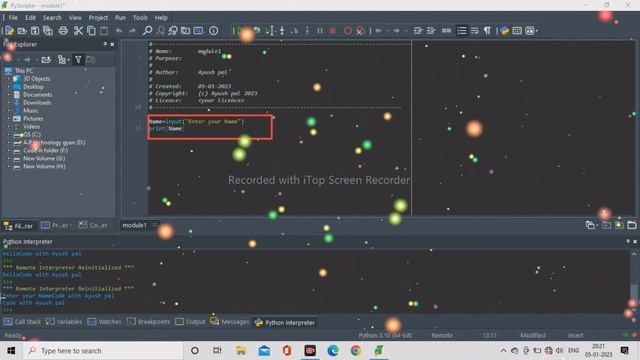The image size is (640, 360).
Task: Click the Save All toolbar icon
Action: [x=48, y=31]
